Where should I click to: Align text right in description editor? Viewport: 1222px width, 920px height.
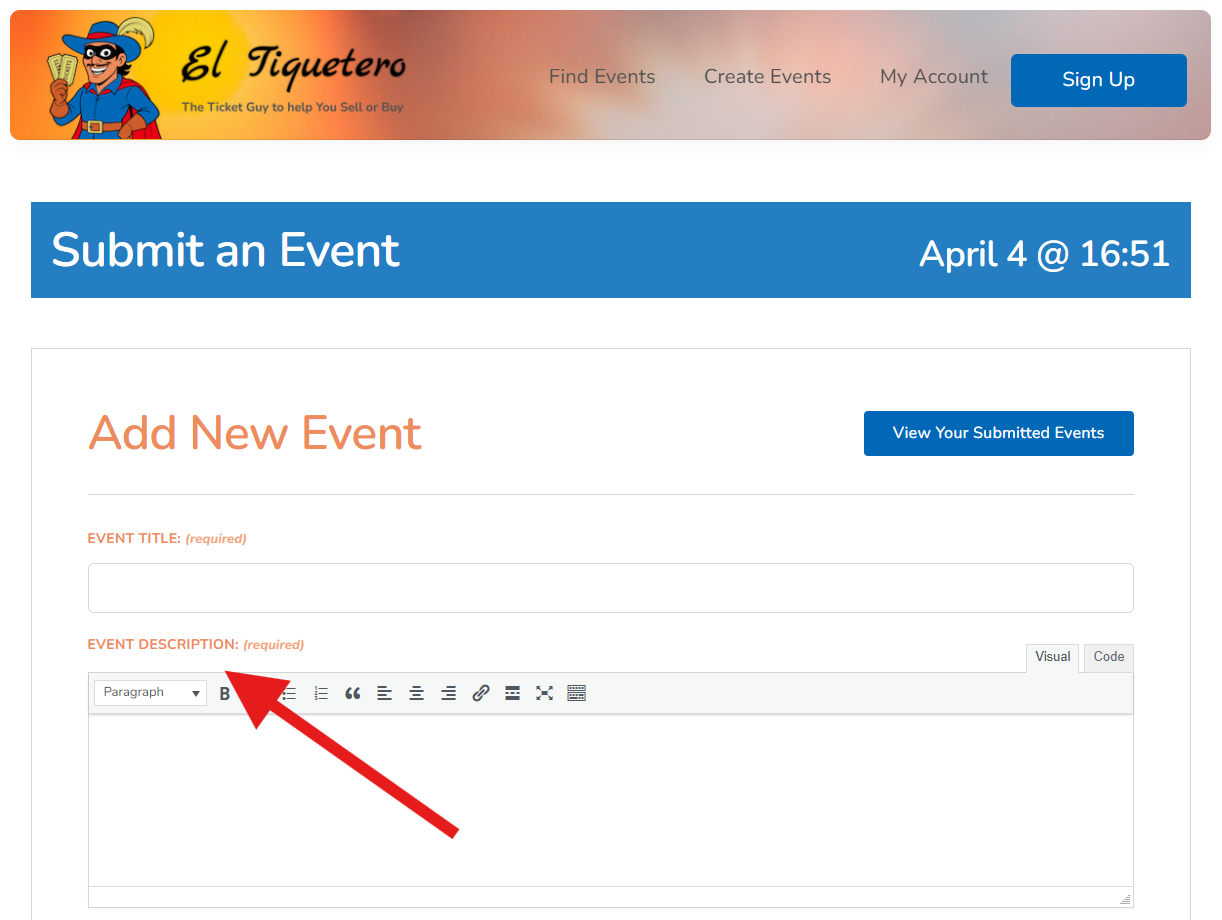pos(448,693)
